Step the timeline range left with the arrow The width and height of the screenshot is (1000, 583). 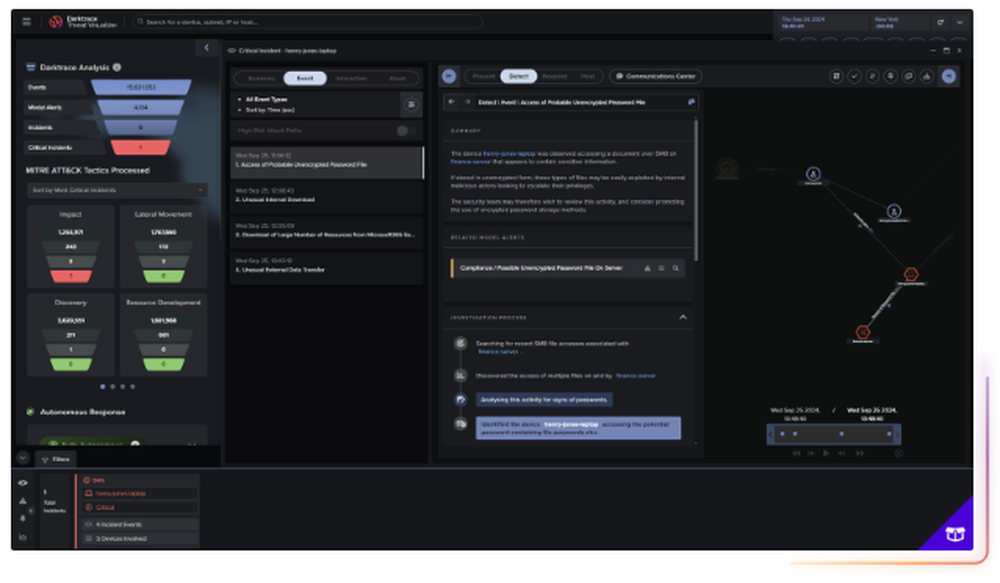pyautogui.click(x=770, y=434)
